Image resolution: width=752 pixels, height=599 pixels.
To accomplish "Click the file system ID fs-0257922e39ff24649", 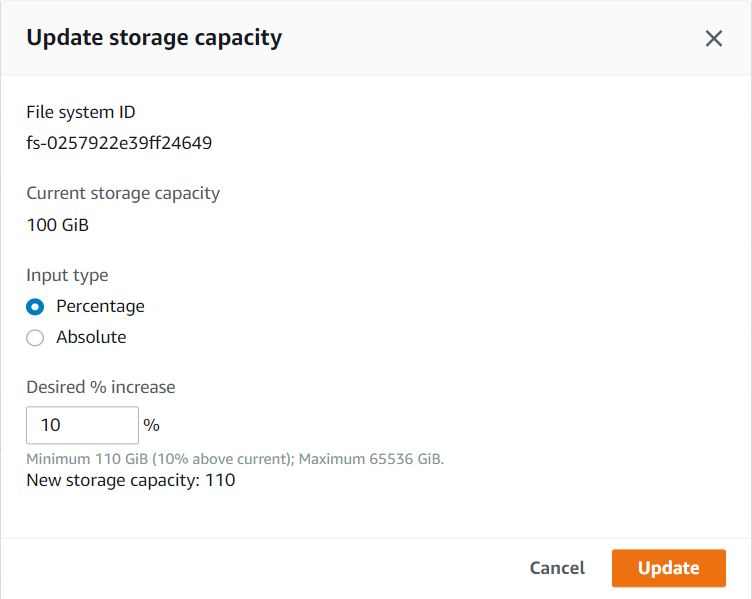I will (119, 143).
